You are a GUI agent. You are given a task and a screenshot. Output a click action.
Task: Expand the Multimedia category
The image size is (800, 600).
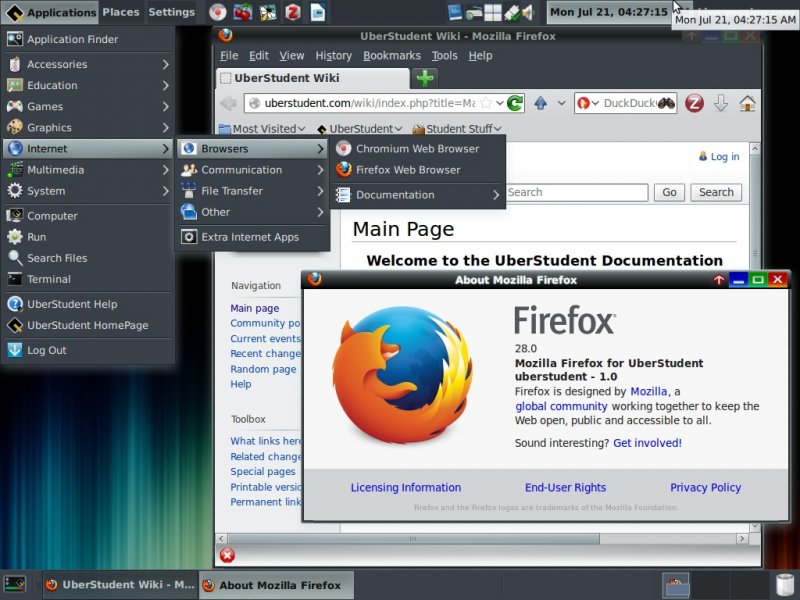(88, 169)
